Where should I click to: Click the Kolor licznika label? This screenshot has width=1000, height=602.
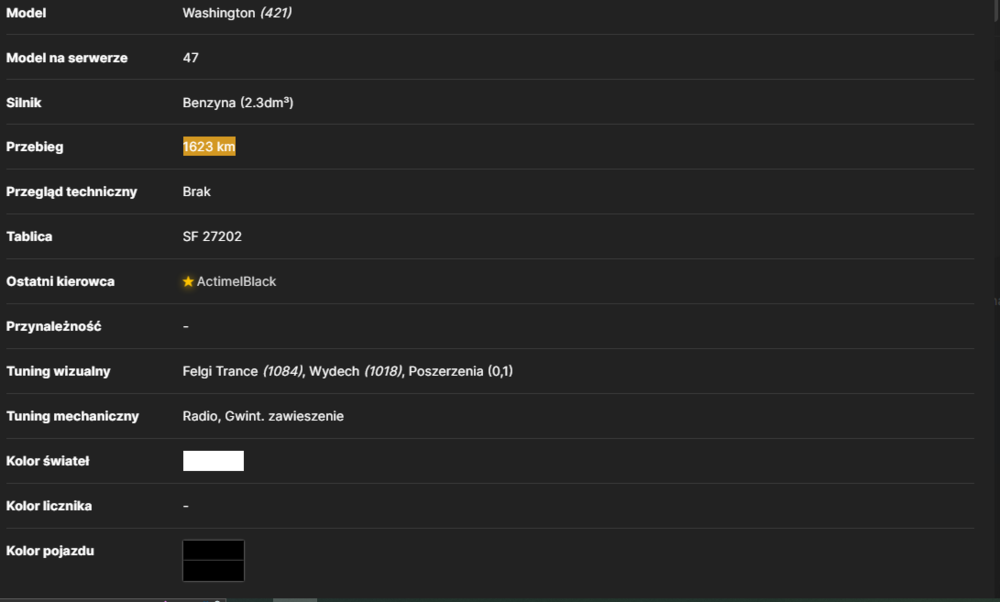[49, 506]
